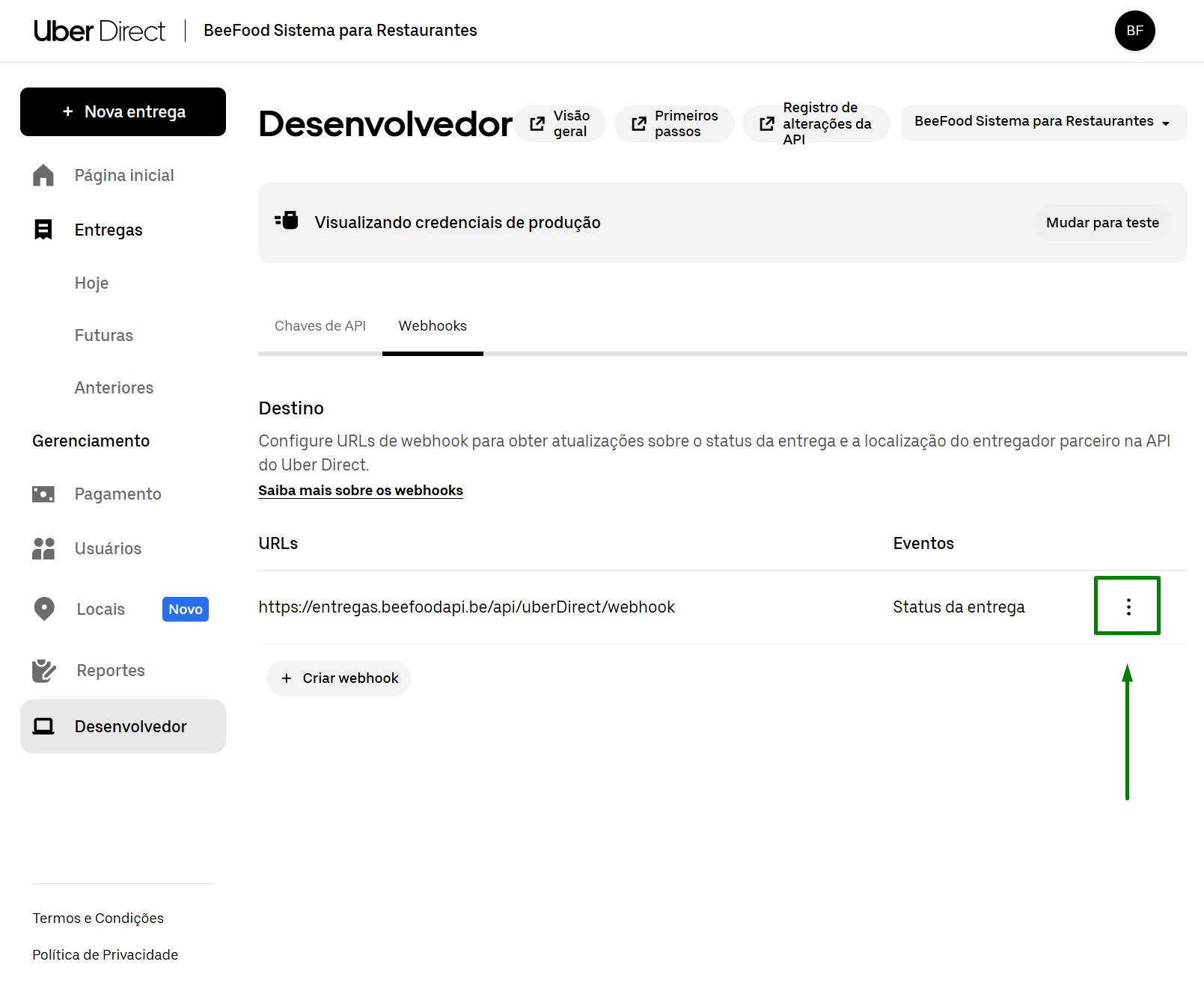
Task: Click the external link icon beside Registro de alterações
Action: [x=767, y=124]
